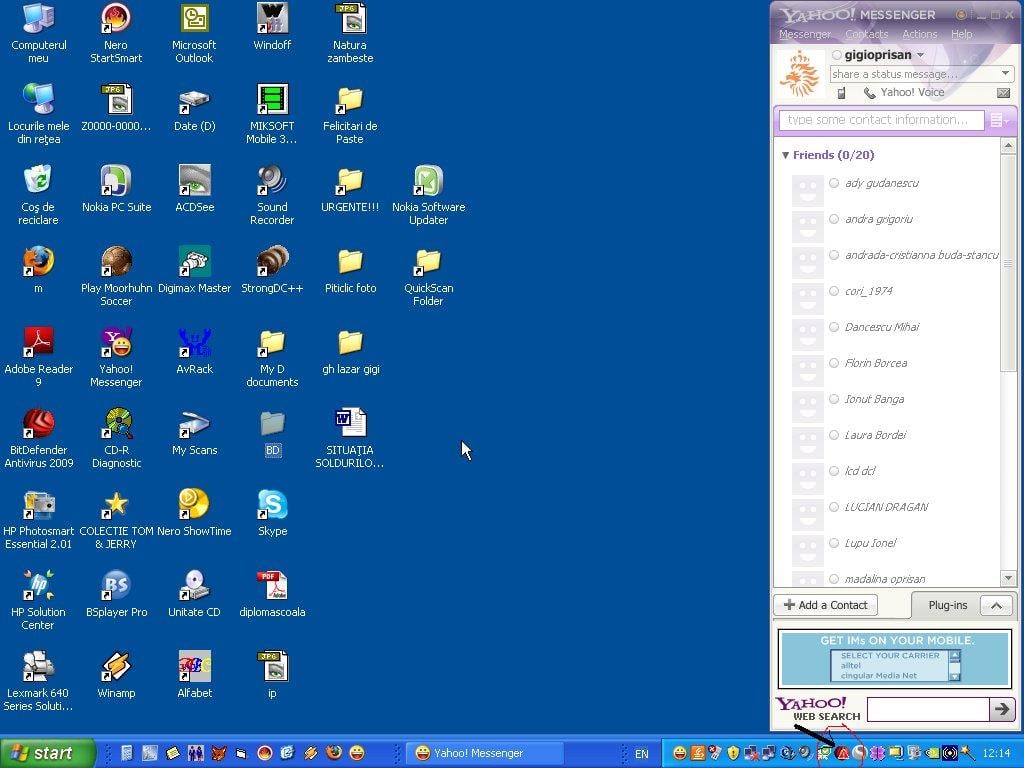The width and height of the screenshot is (1024, 768).
Task: Select Yahoo! Messenger desktop shortcut
Action: click(116, 357)
